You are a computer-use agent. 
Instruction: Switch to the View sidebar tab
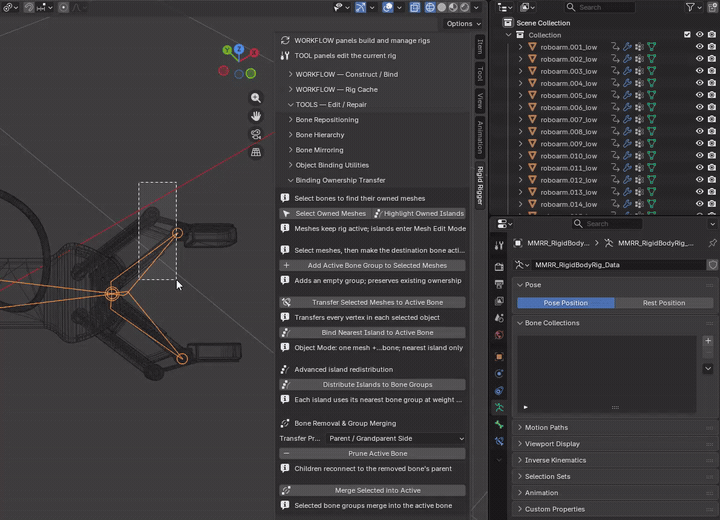(x=480, y=101)
